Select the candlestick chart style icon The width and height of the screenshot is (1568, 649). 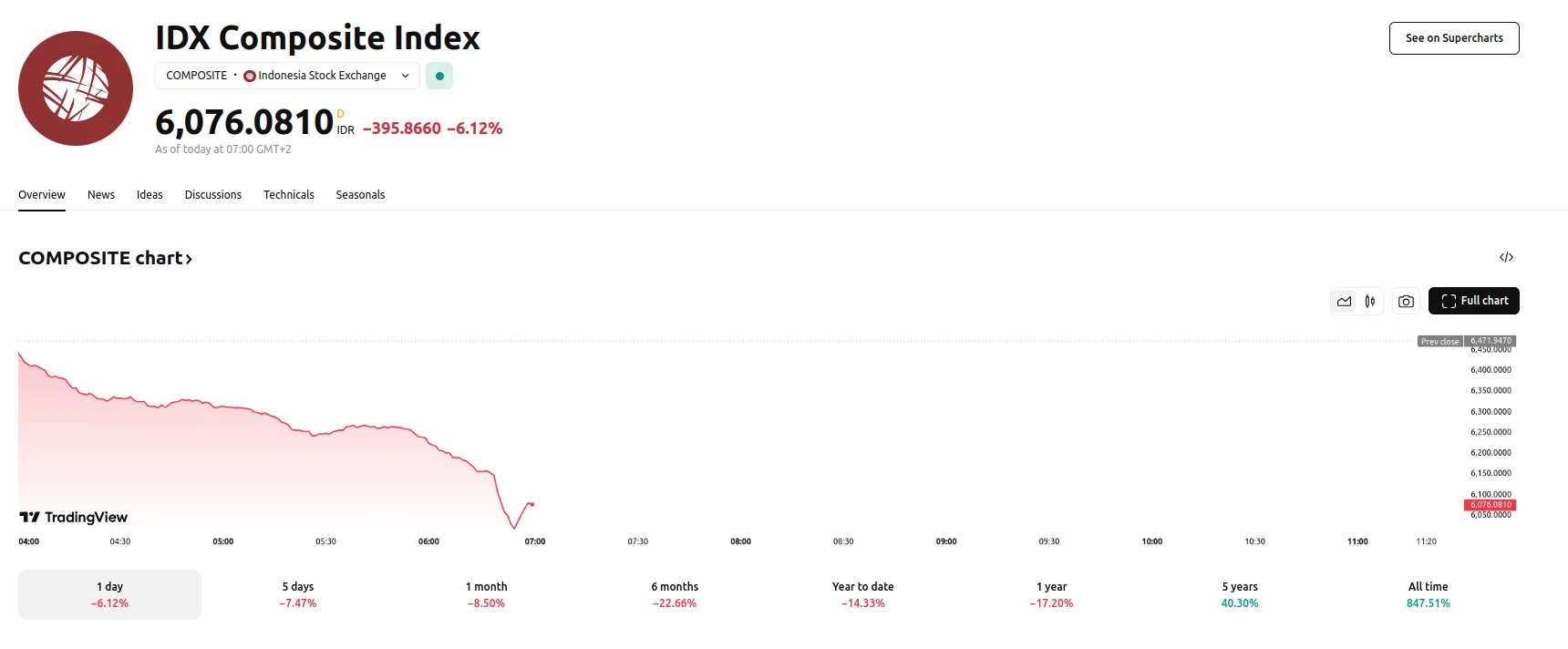point(1368,301)
